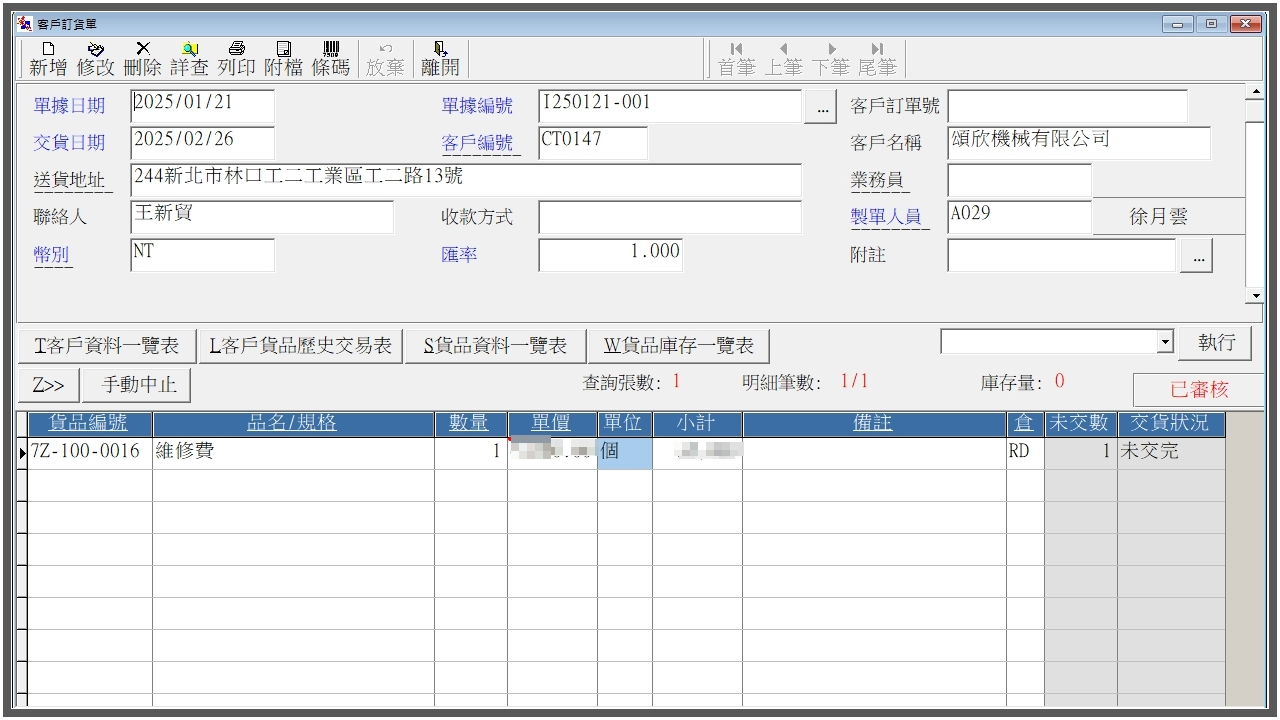Click the Z>> expand button

(x=48, y=385)
